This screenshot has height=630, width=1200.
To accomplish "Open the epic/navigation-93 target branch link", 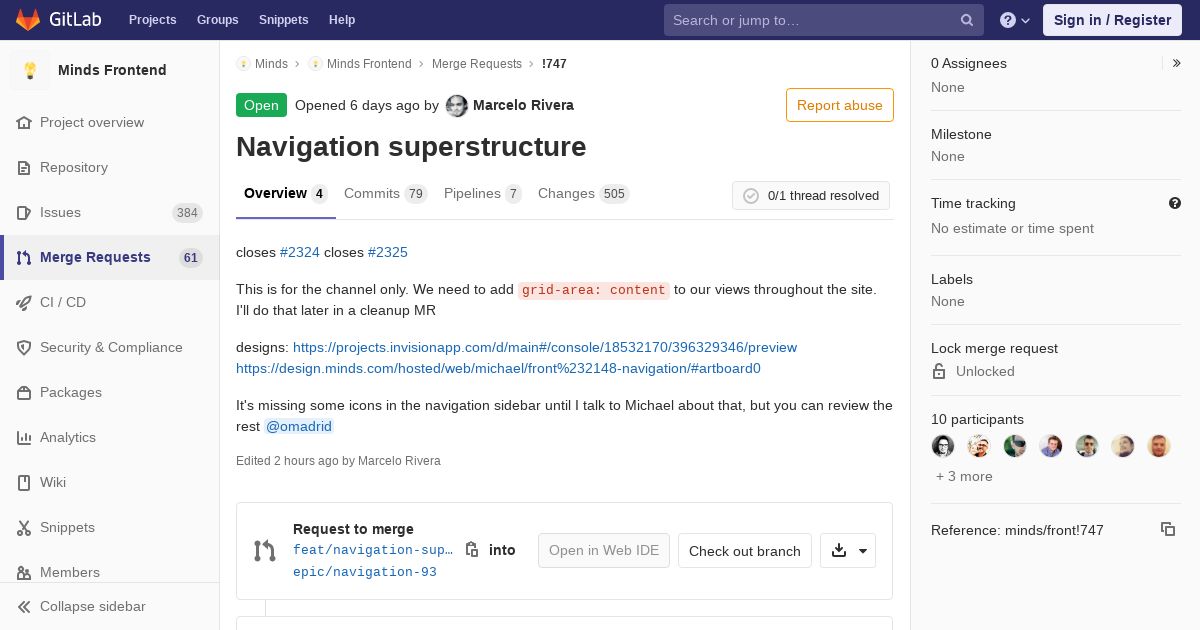I will (365, 572).
